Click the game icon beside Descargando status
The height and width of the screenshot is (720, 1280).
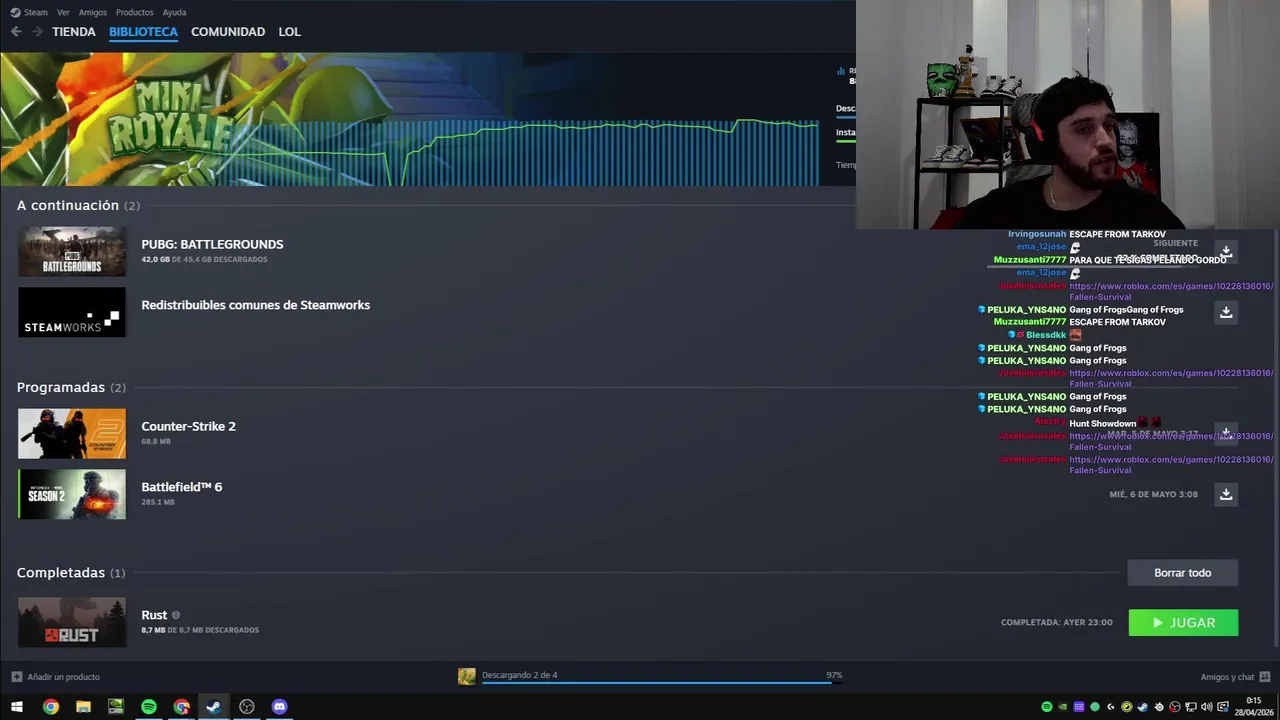pyautogui.click(x=467, y=677)
